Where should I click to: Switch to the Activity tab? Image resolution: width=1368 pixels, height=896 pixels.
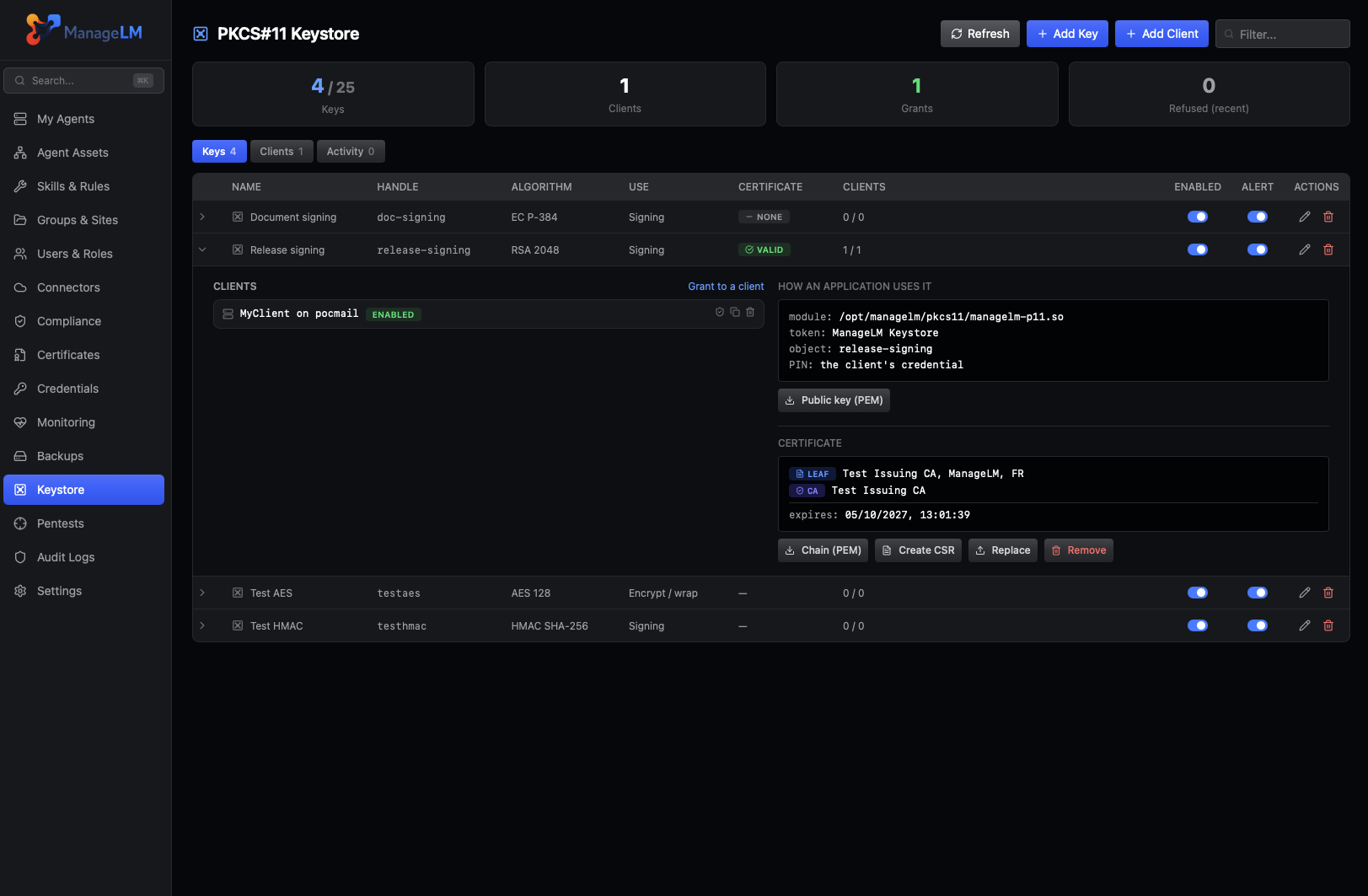pos(351,151)
